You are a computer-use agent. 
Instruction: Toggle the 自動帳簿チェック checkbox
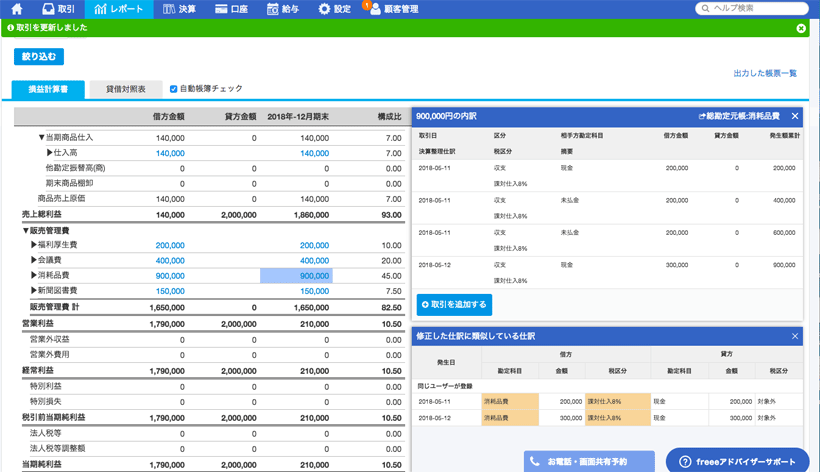click(174, 89)
